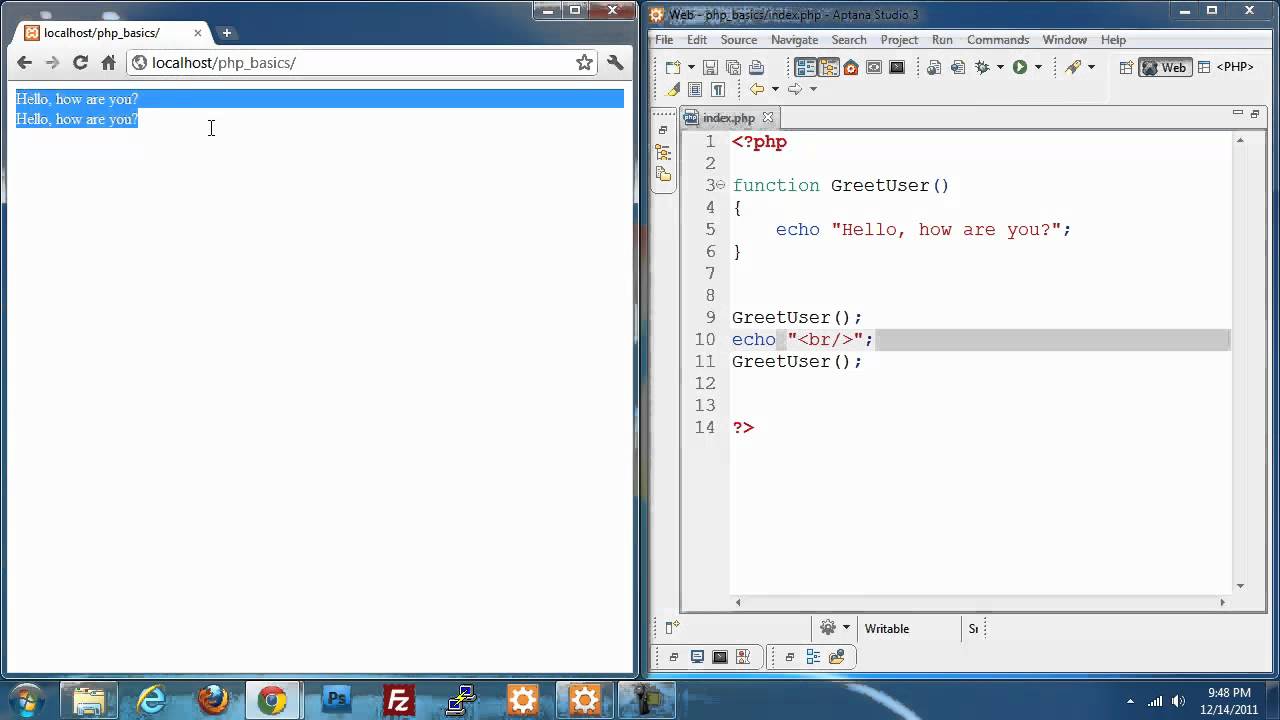Click the settings gear in status bar
Viewport: 1280px width, 720px height.
click(x=828, y=628)
